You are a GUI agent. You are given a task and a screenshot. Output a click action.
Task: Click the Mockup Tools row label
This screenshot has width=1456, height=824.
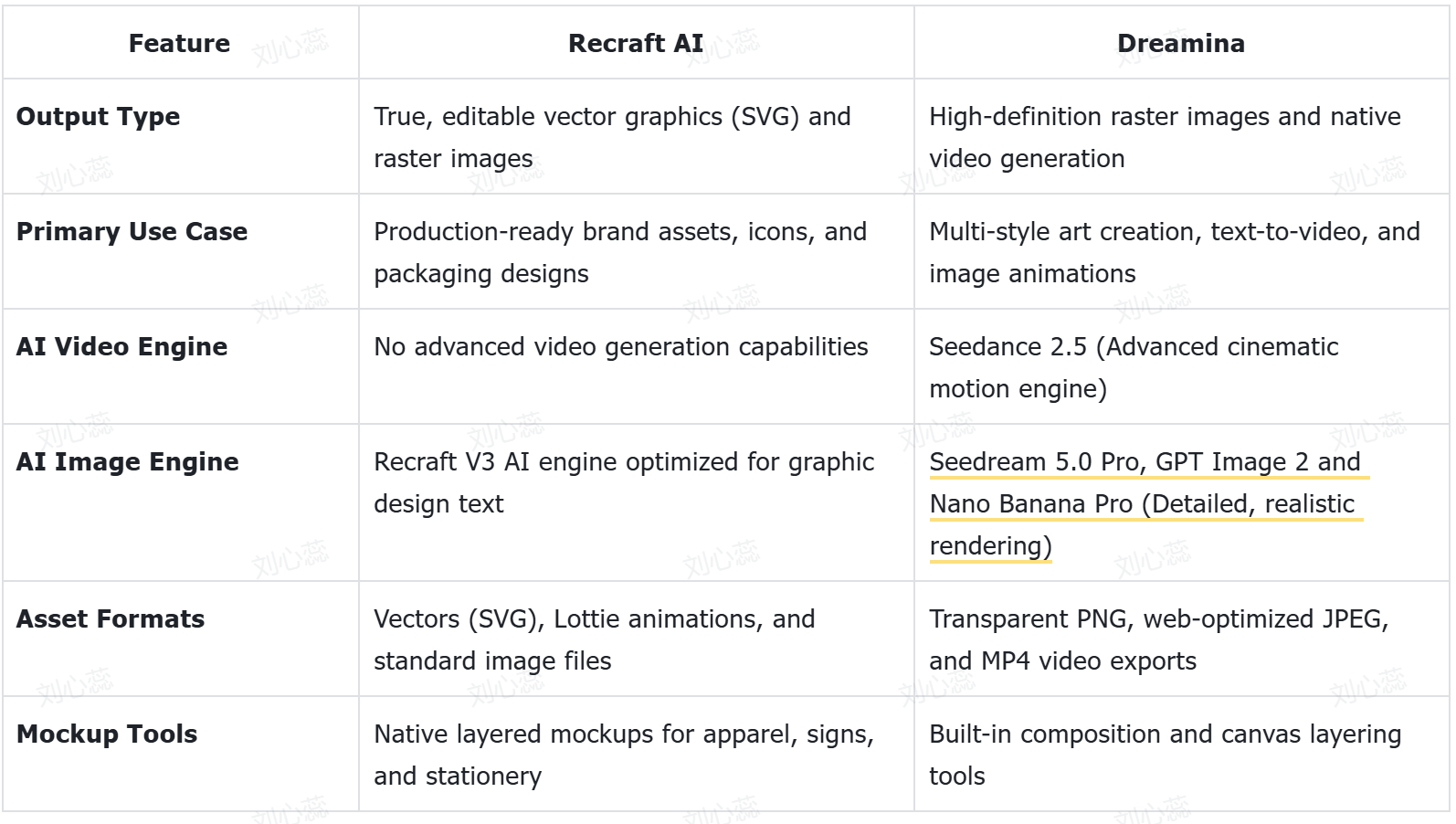107,734
